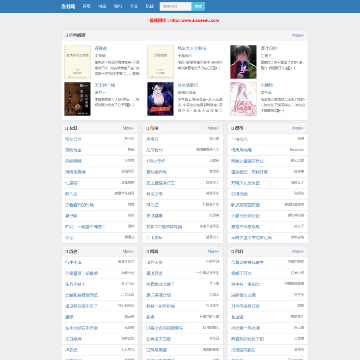Expand More+ on the first category panel, upper row
The width and height of the screenshot is (360, 360).
(128, 128)
